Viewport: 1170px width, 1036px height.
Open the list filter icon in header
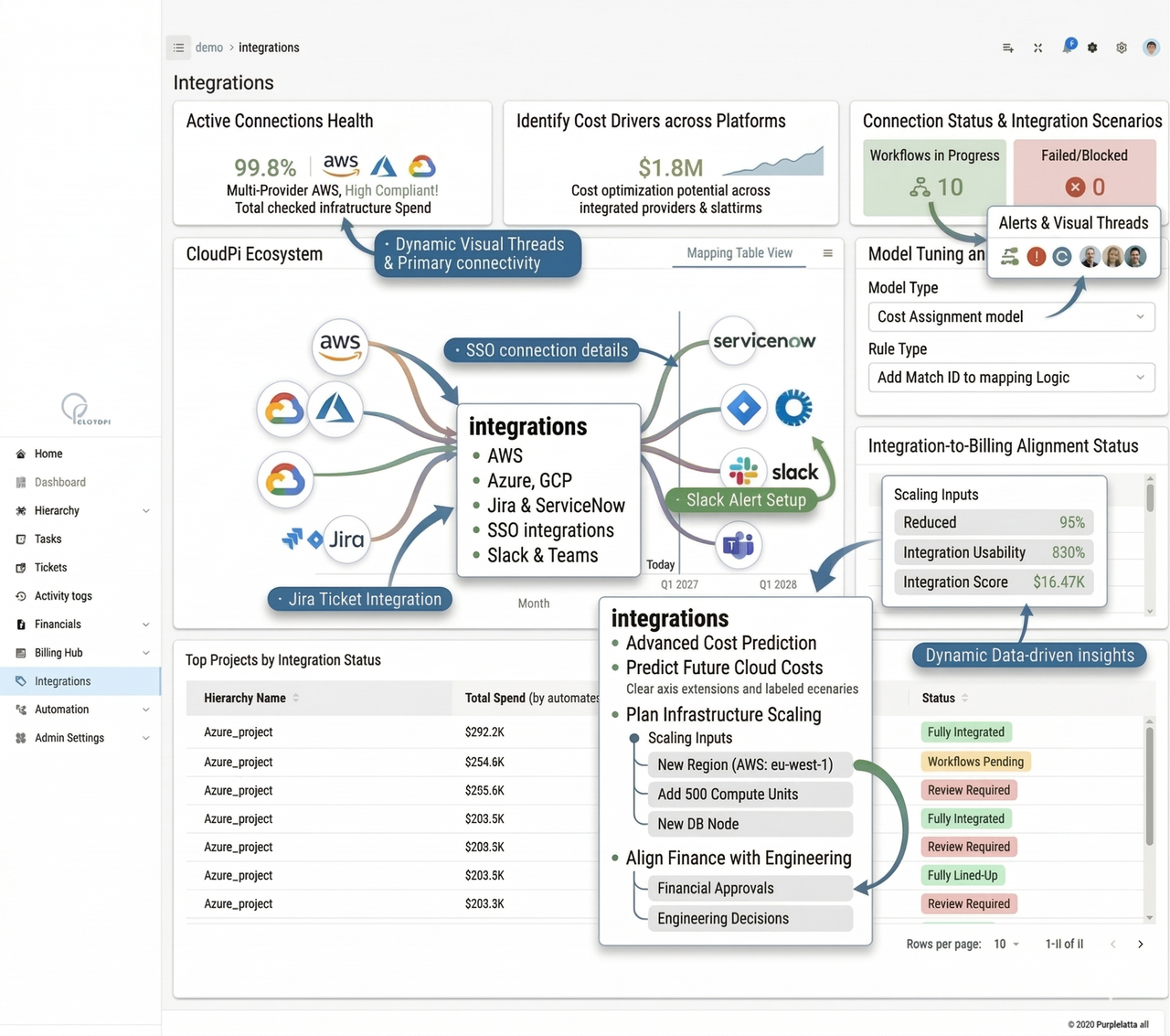point(1007,48)
